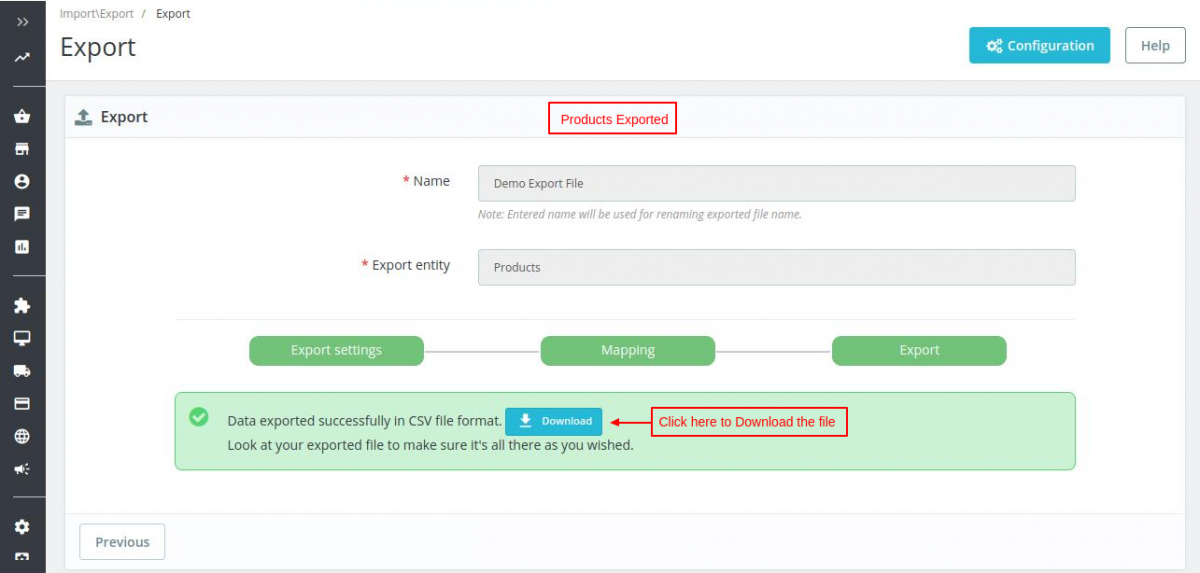Open the Help panel

point(1155,45)
